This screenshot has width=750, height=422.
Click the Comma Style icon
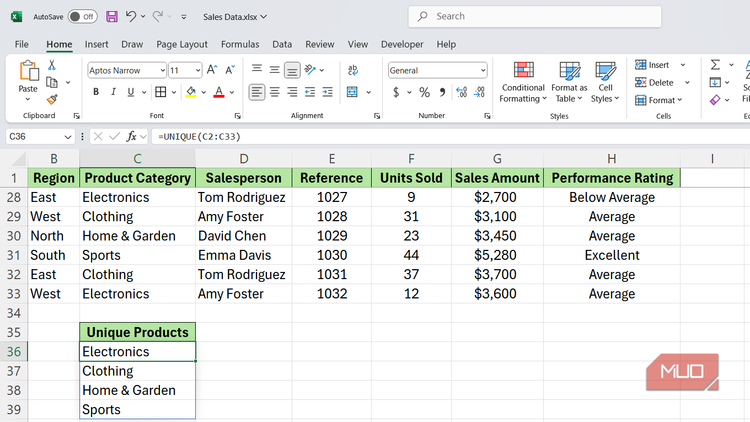(x=442, y=92)
